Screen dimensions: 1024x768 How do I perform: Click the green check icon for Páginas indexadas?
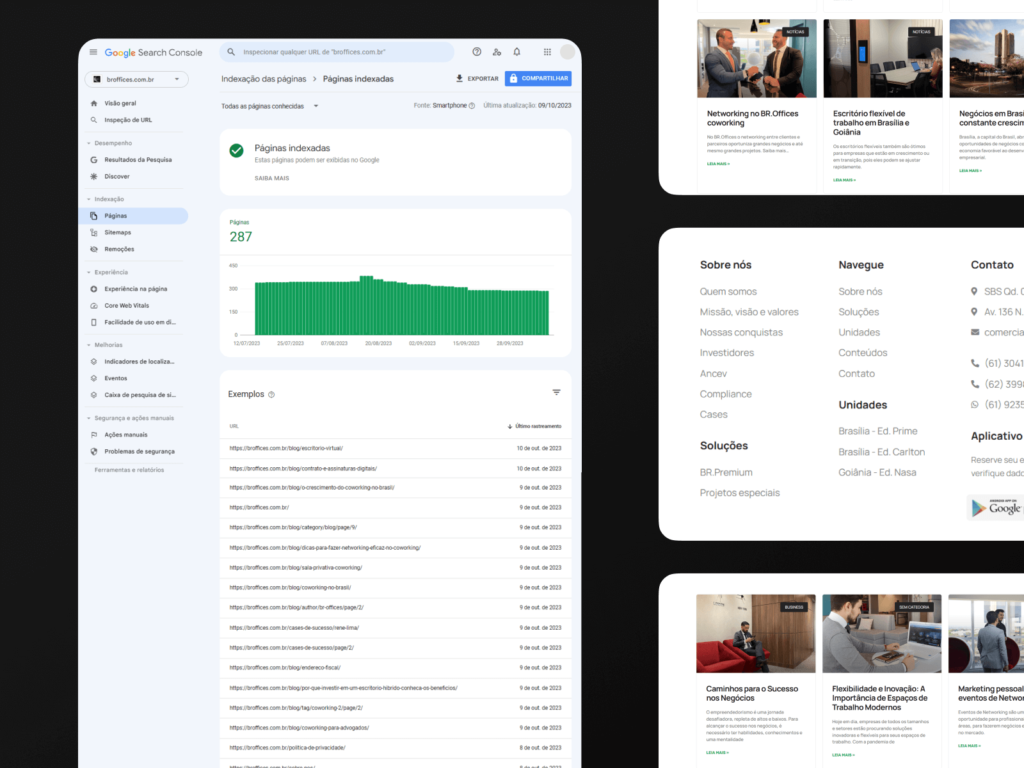[x=236, y=151]
